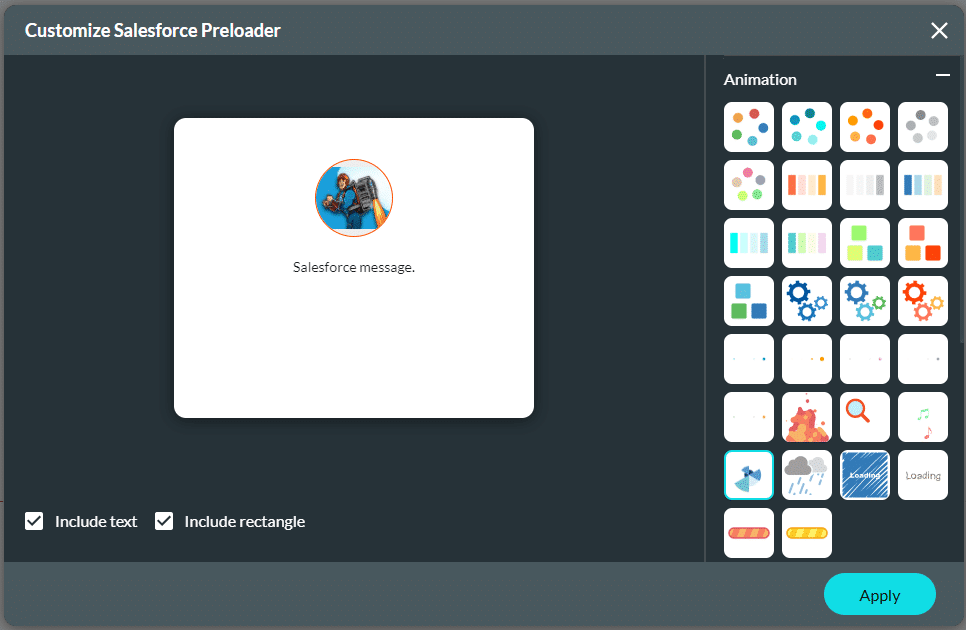Image resolution: width=966 pixels, height=630 pixels.
Task: Select the plain Loading text animation
Action: point(922,474)
